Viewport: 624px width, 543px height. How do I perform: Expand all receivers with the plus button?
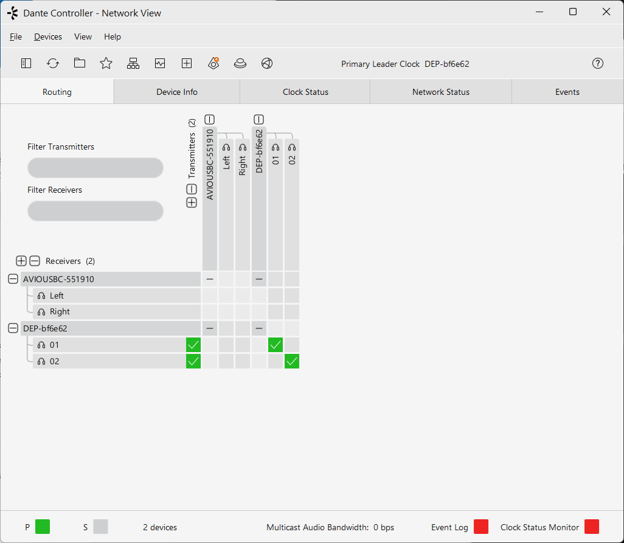[x=21, y=261]
